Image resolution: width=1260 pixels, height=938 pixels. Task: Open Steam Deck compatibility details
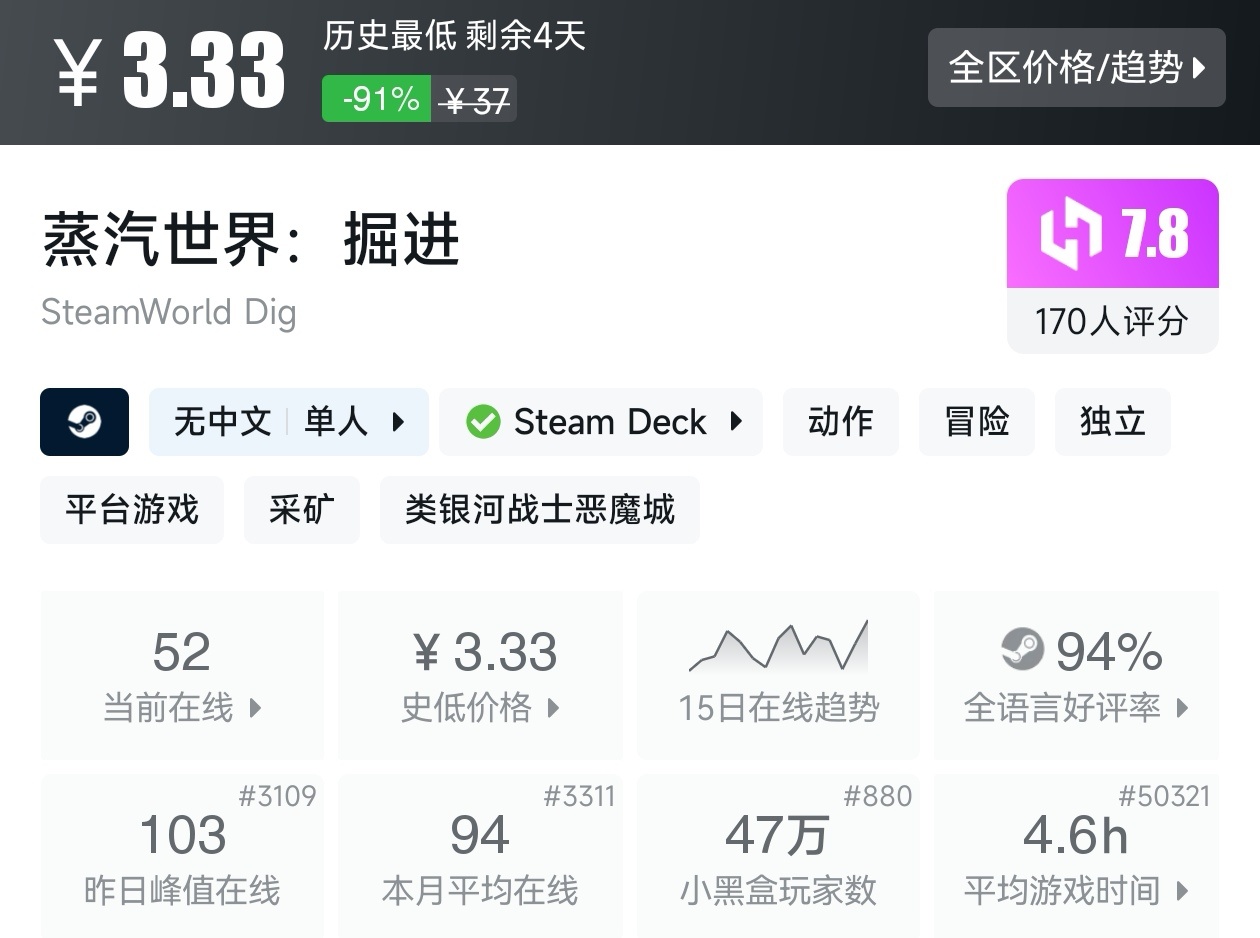point(601,422)
